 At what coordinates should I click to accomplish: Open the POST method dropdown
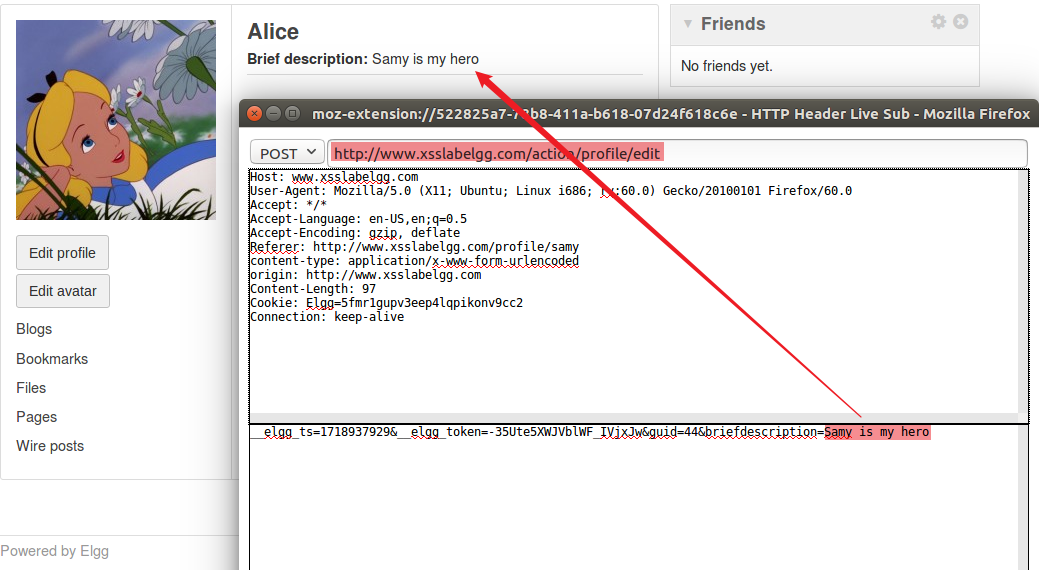(287, 153)
